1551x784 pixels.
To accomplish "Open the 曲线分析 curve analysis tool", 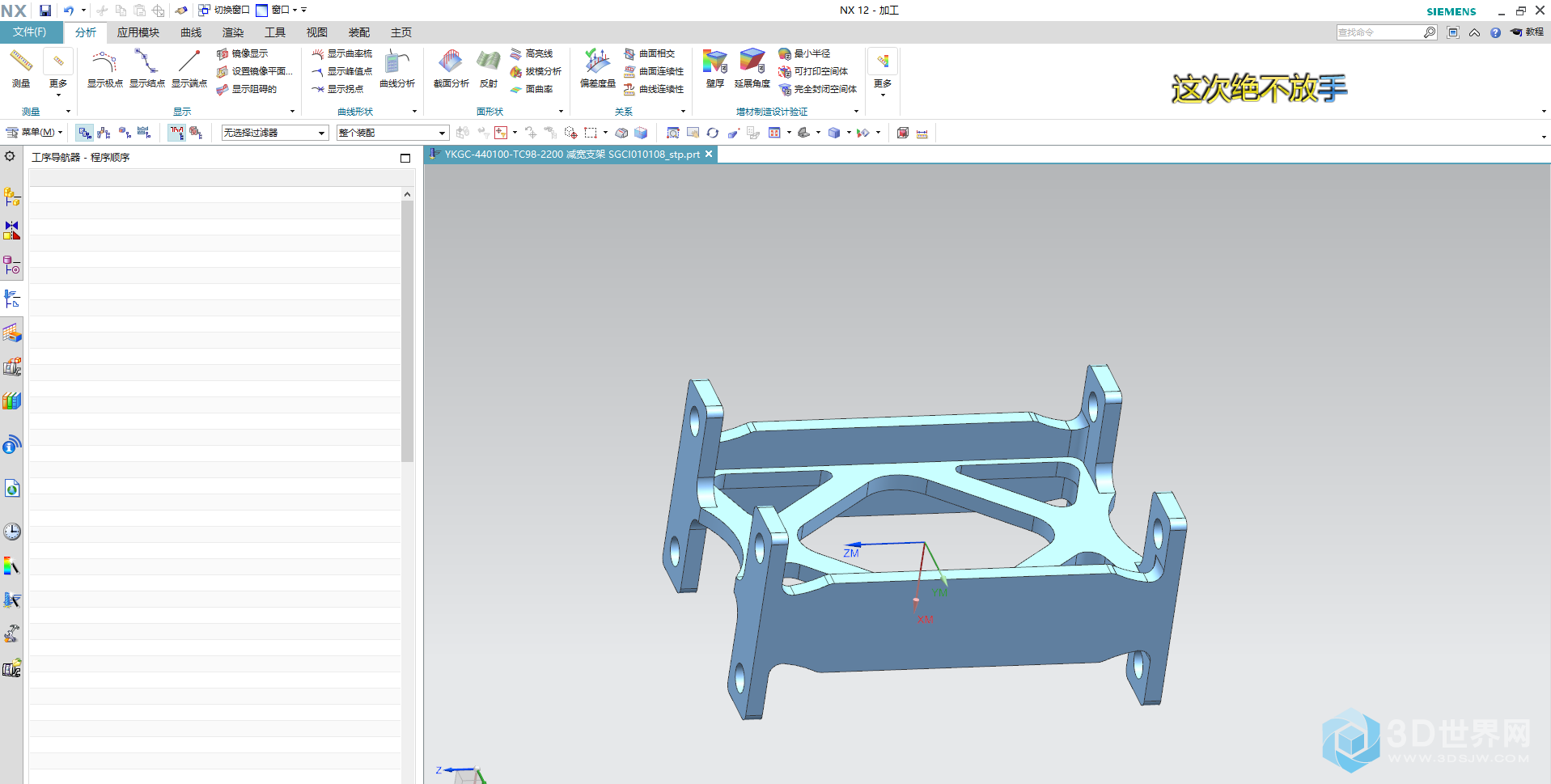I will (x=397, y=68).
